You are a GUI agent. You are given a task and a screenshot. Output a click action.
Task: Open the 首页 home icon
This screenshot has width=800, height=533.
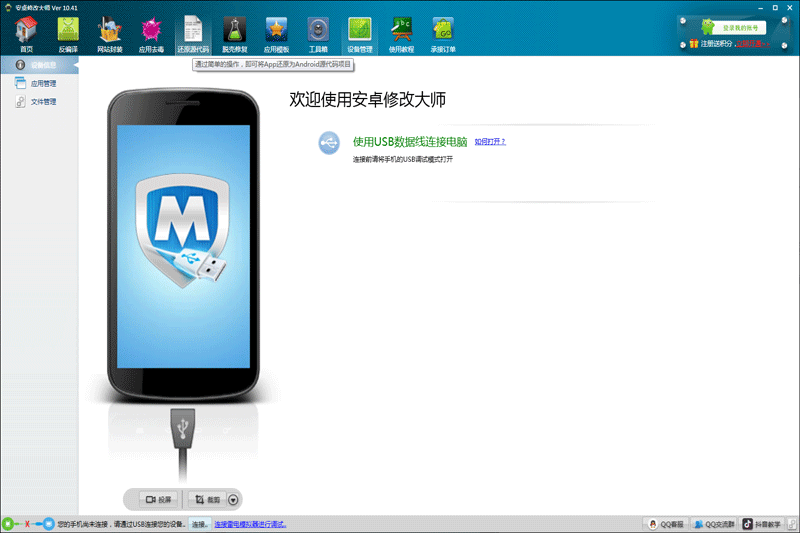(x=26, y=34)
